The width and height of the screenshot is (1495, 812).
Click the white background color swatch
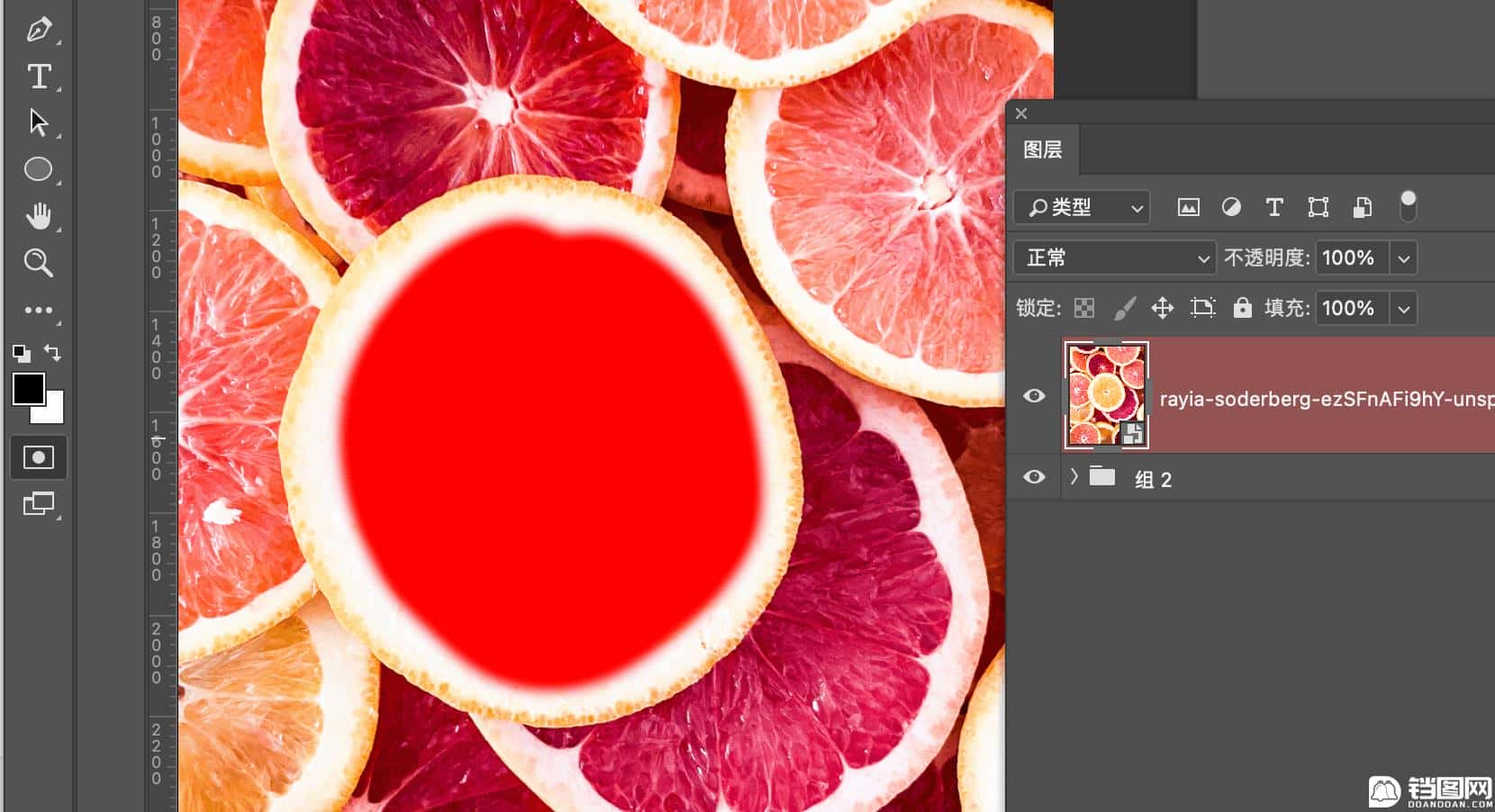52,412
